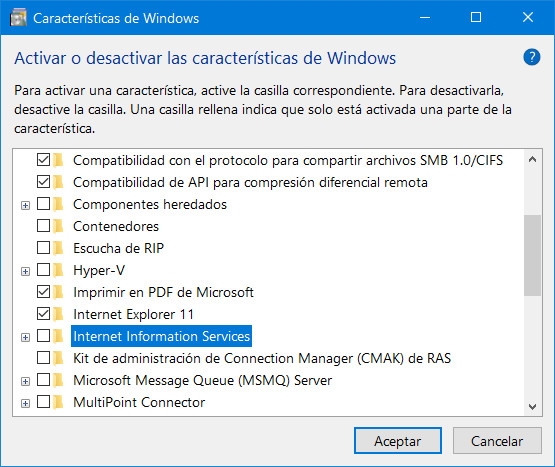Uncheck Imprimir en PDF de Microsoft
Image resolution: width=555 pixels, height=467 pixels.
point(44,292)
